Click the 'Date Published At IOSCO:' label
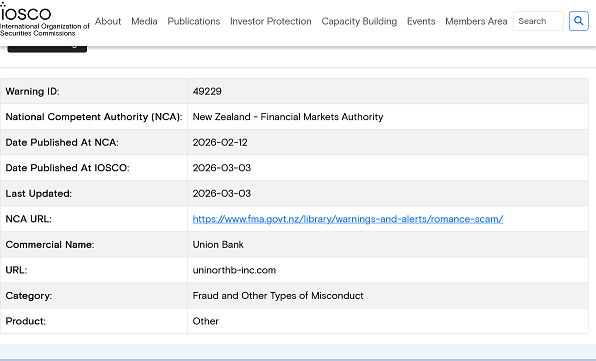Viewport: 596px width, 361px height. pyautogui.click(x=67, y=168)
